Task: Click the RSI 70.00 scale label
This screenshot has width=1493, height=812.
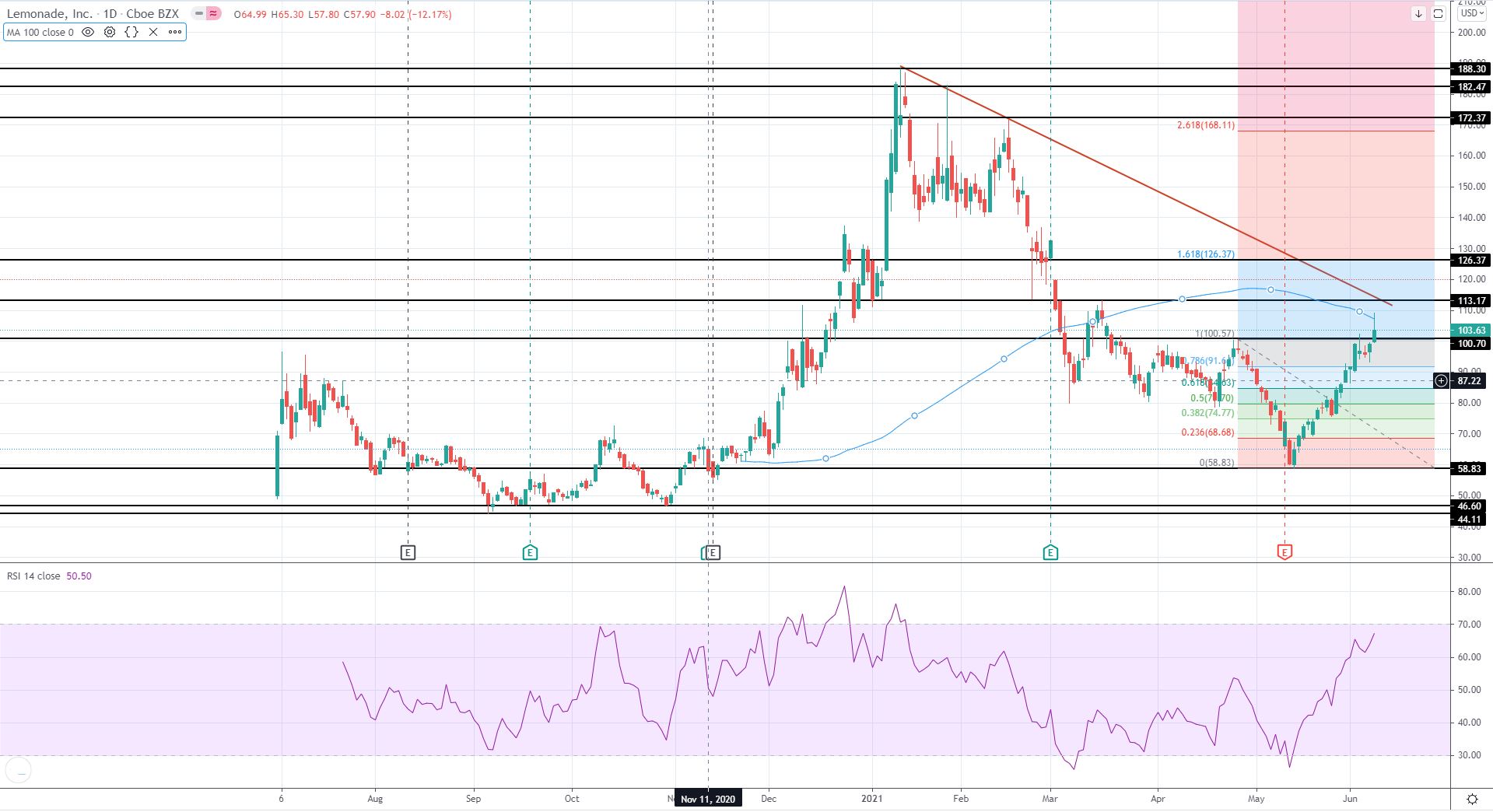Action: [1469, 625]
